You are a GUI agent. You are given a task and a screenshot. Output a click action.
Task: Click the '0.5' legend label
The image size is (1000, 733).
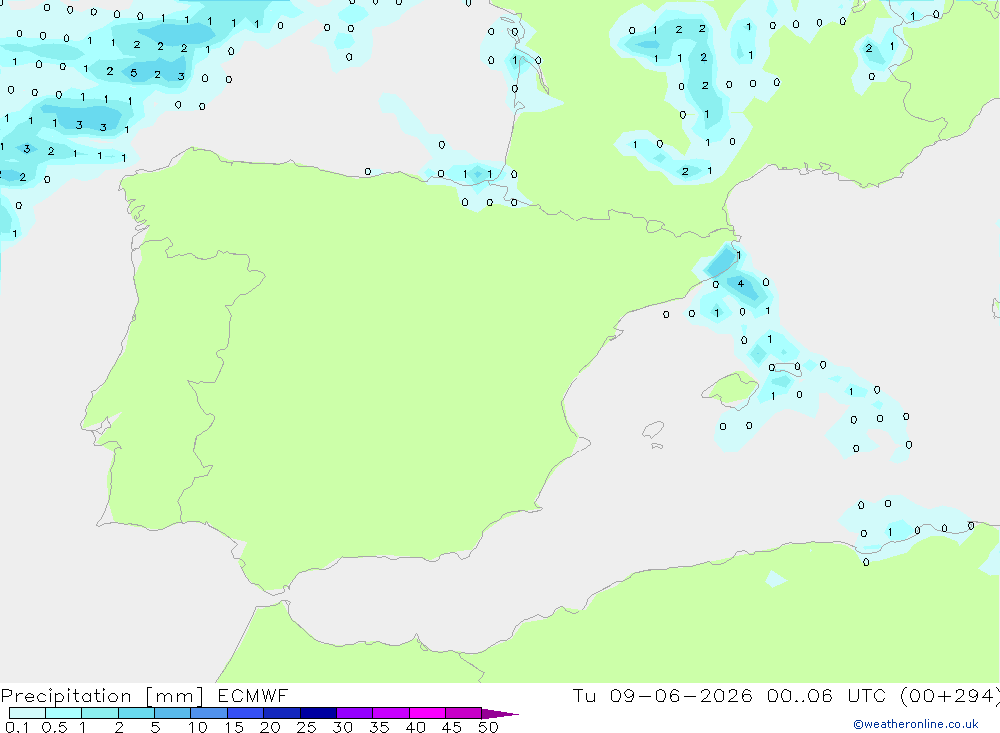pyautogui.click(x=54, y=727)
